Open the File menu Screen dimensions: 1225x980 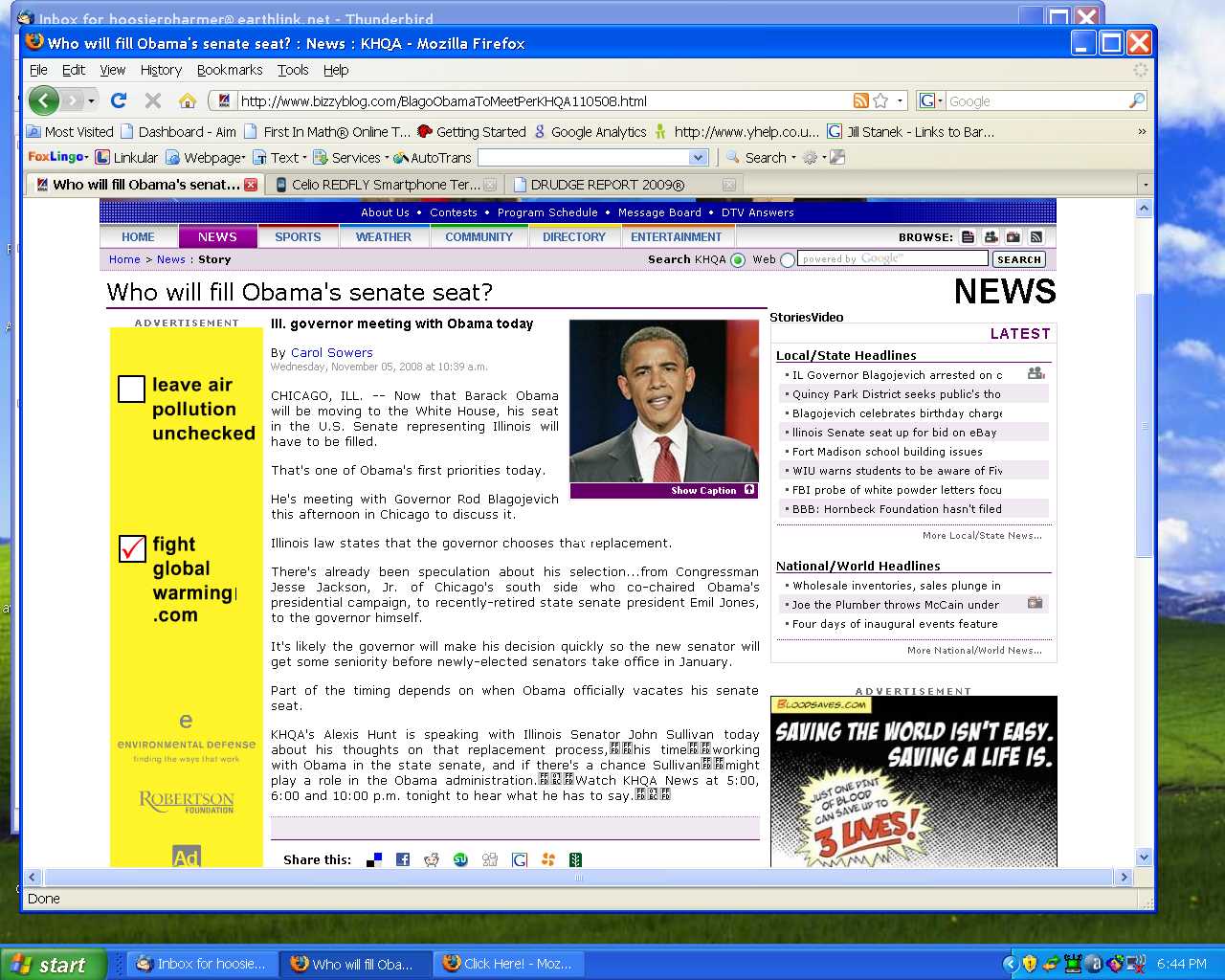(38, 70)
